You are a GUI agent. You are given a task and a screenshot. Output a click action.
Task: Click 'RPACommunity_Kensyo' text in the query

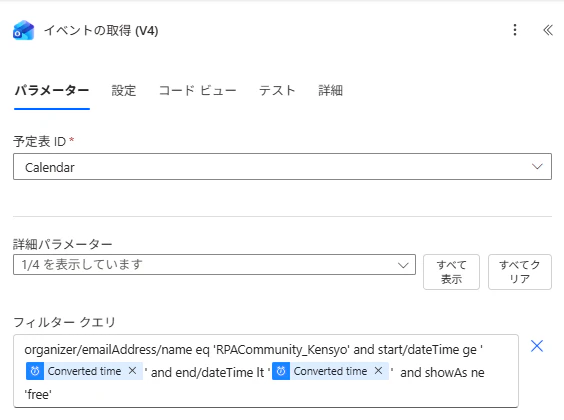pos(282,350)
